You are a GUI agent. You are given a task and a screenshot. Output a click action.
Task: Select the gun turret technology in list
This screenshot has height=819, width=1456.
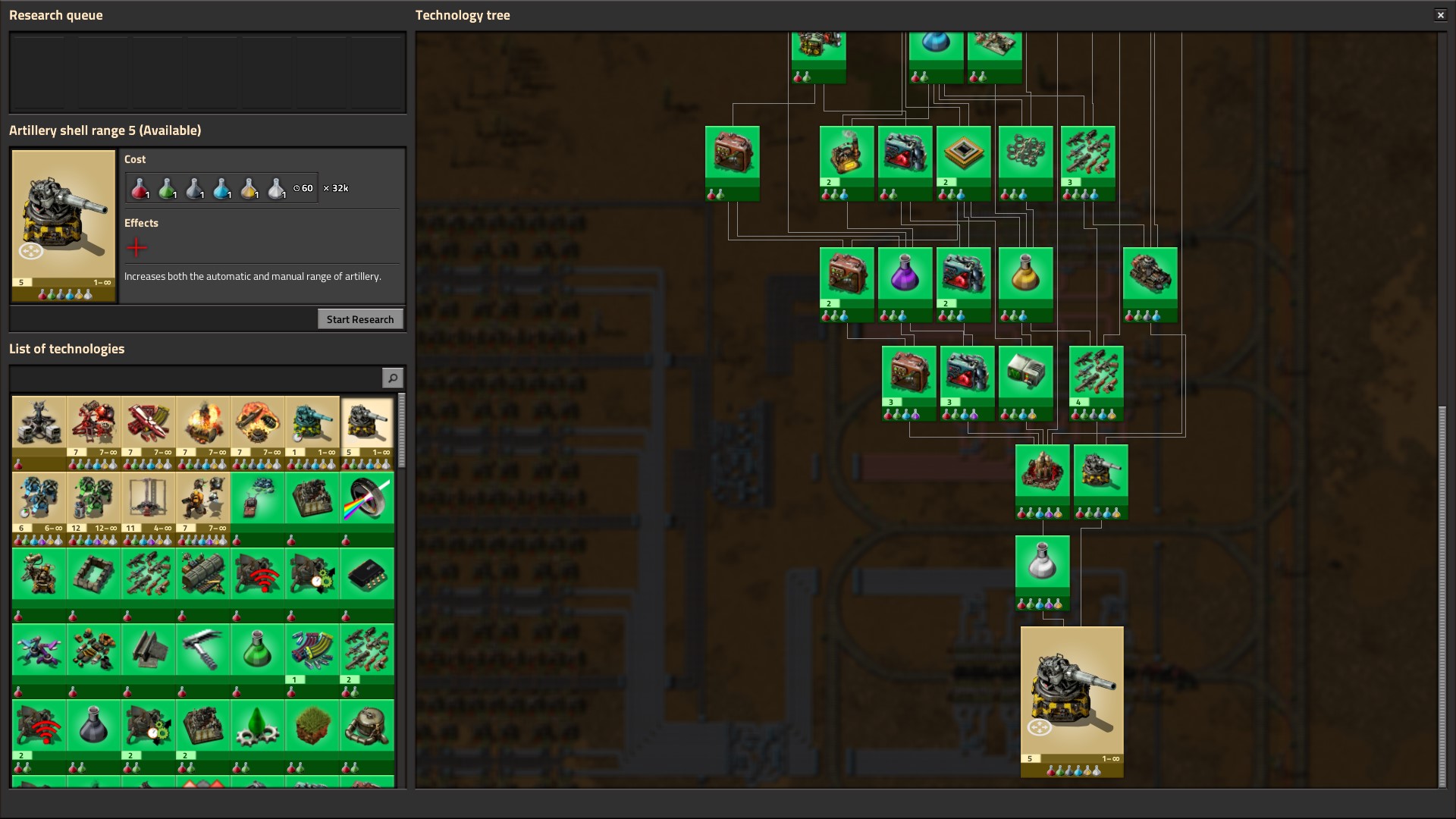pos(39,584)
